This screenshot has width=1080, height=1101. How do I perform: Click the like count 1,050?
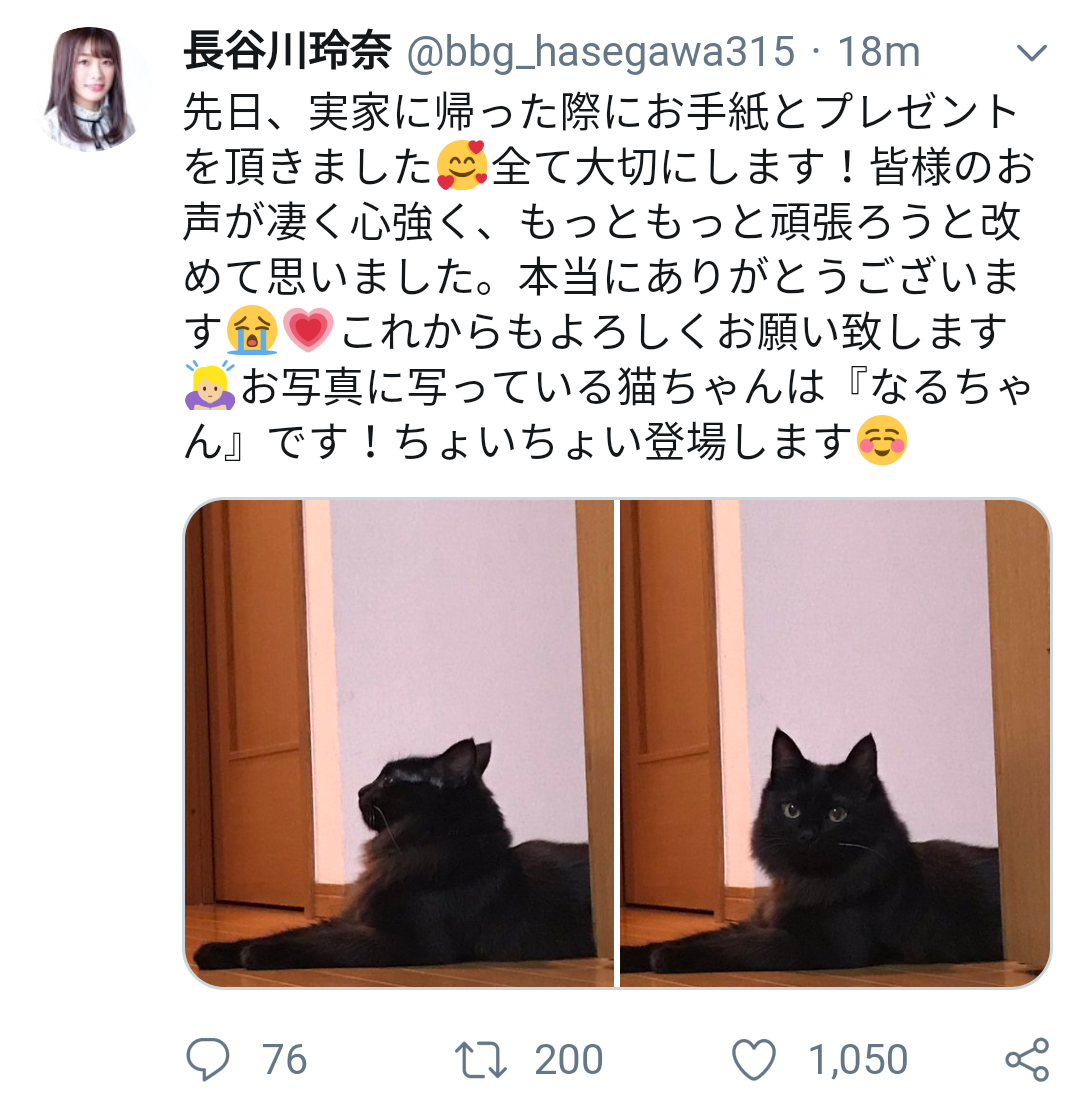[858, 1059]
